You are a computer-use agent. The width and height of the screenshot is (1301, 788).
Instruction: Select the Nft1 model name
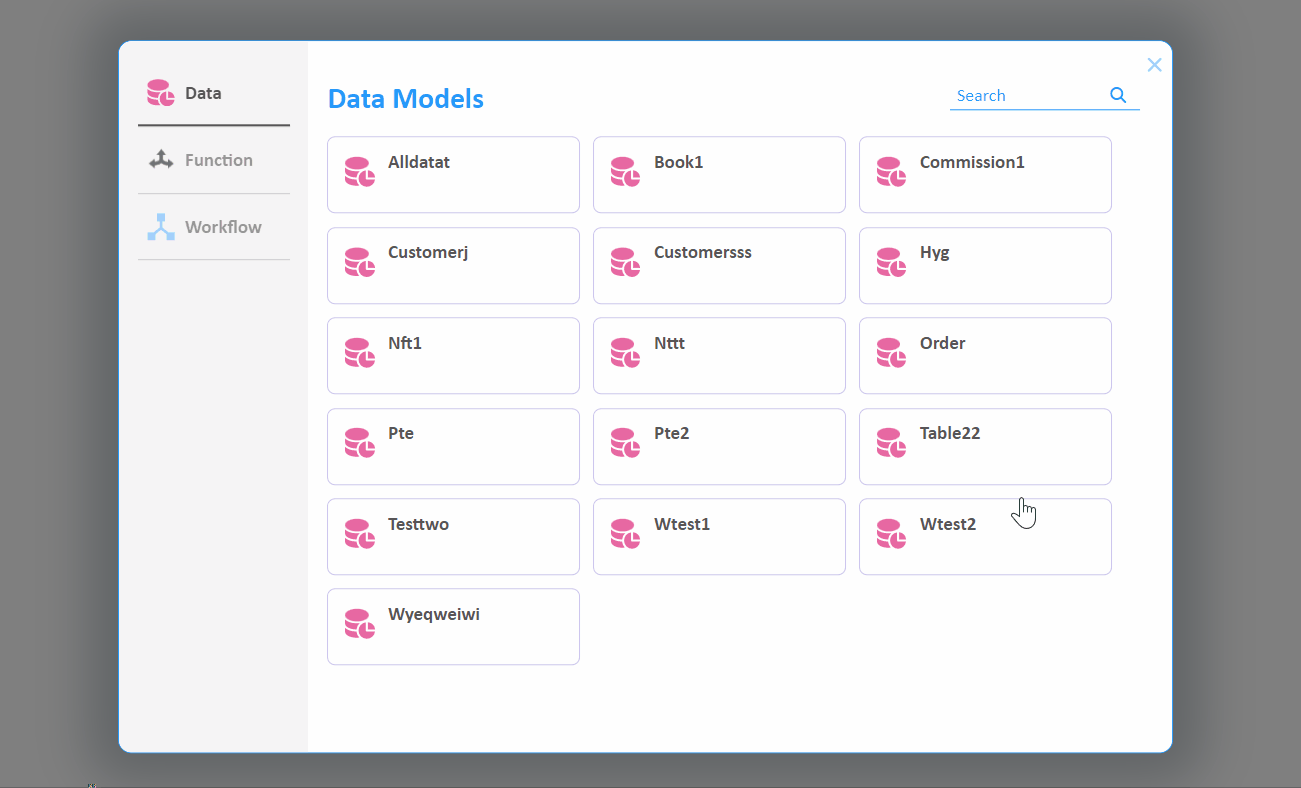coord(405,343)
